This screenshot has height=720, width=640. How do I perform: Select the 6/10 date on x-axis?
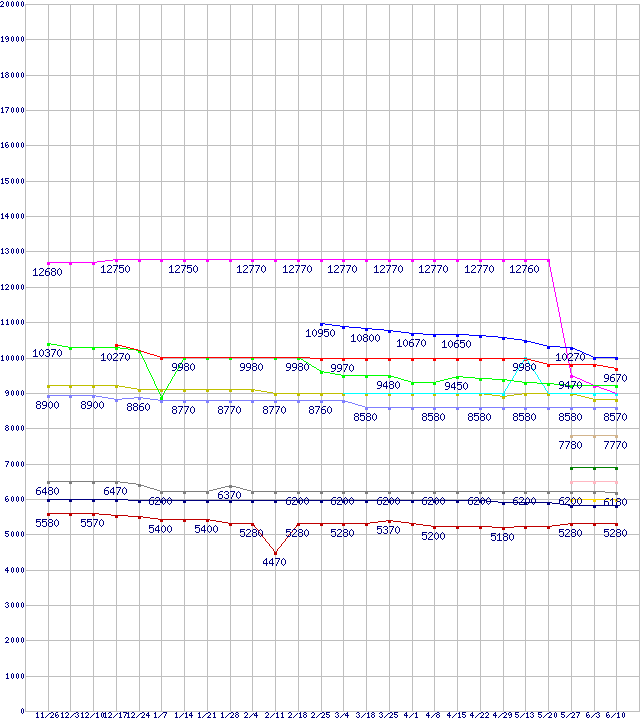point(616,715)
